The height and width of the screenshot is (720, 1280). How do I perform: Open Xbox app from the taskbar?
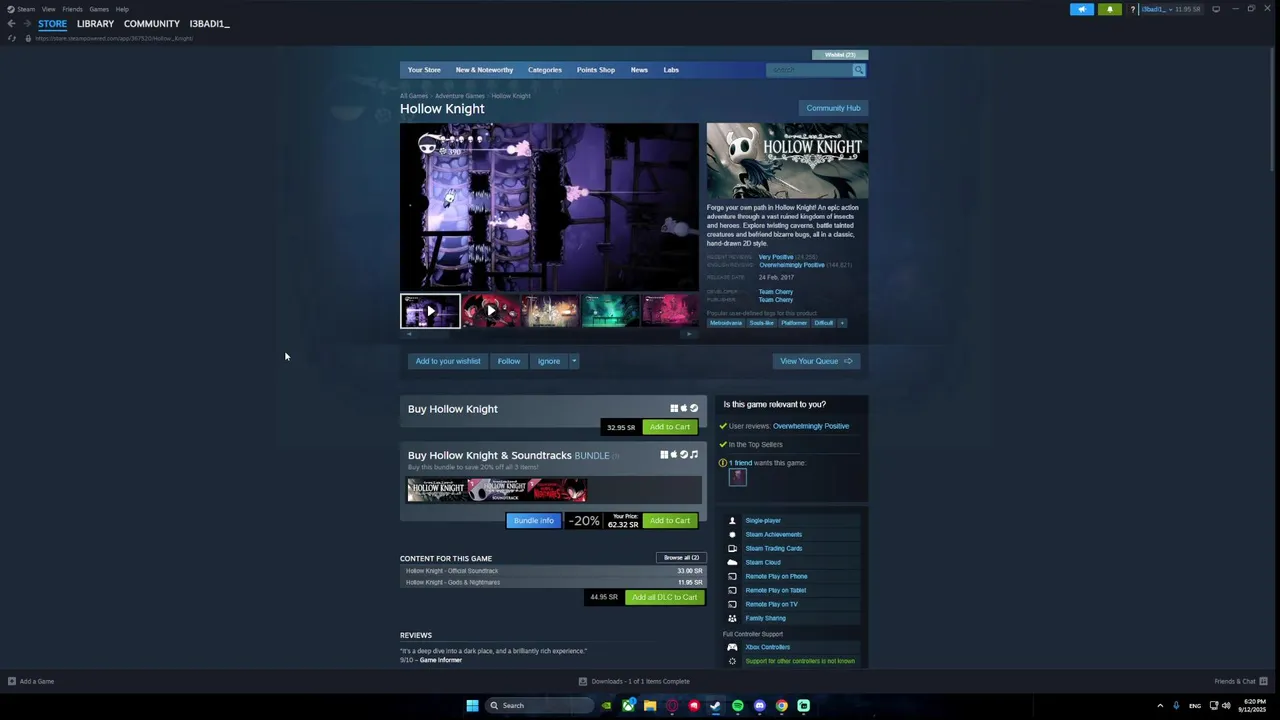(x=628, y=705)
